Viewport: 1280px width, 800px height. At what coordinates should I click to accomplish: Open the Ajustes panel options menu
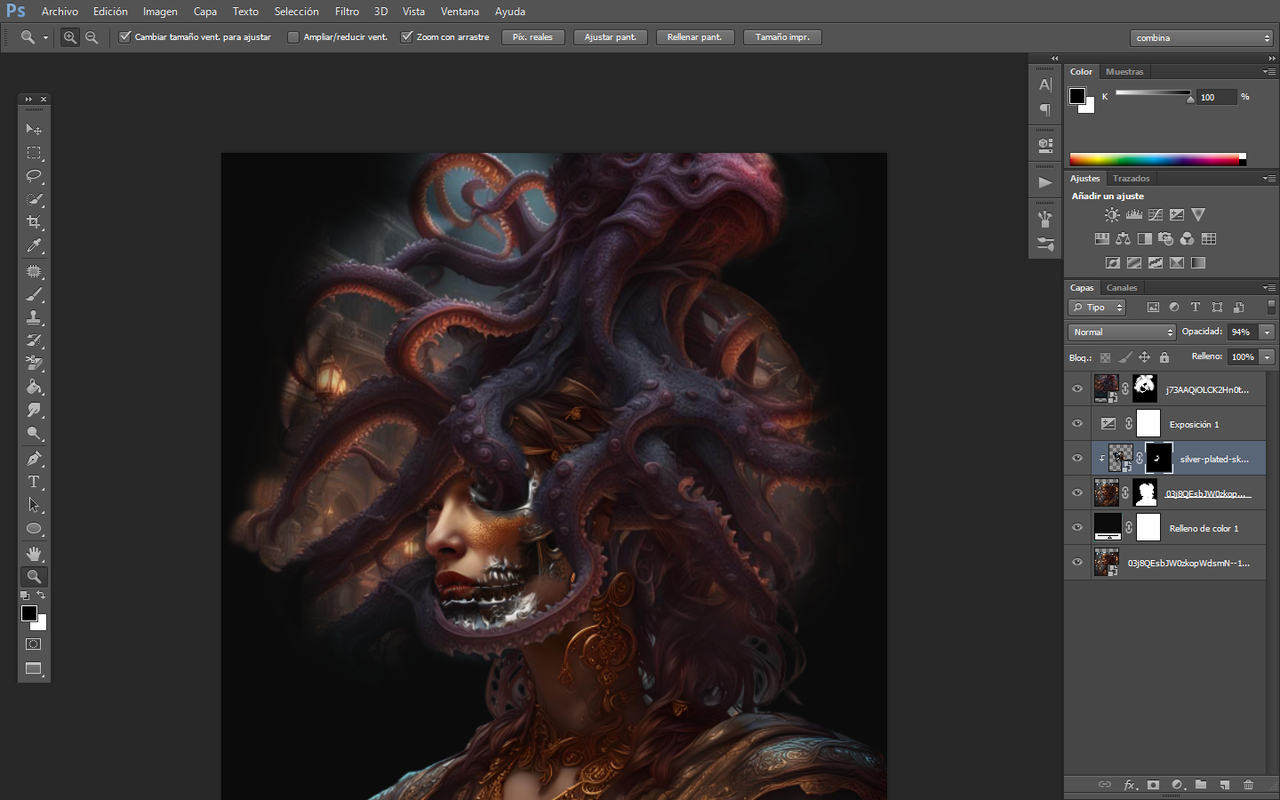point(1269,178)
